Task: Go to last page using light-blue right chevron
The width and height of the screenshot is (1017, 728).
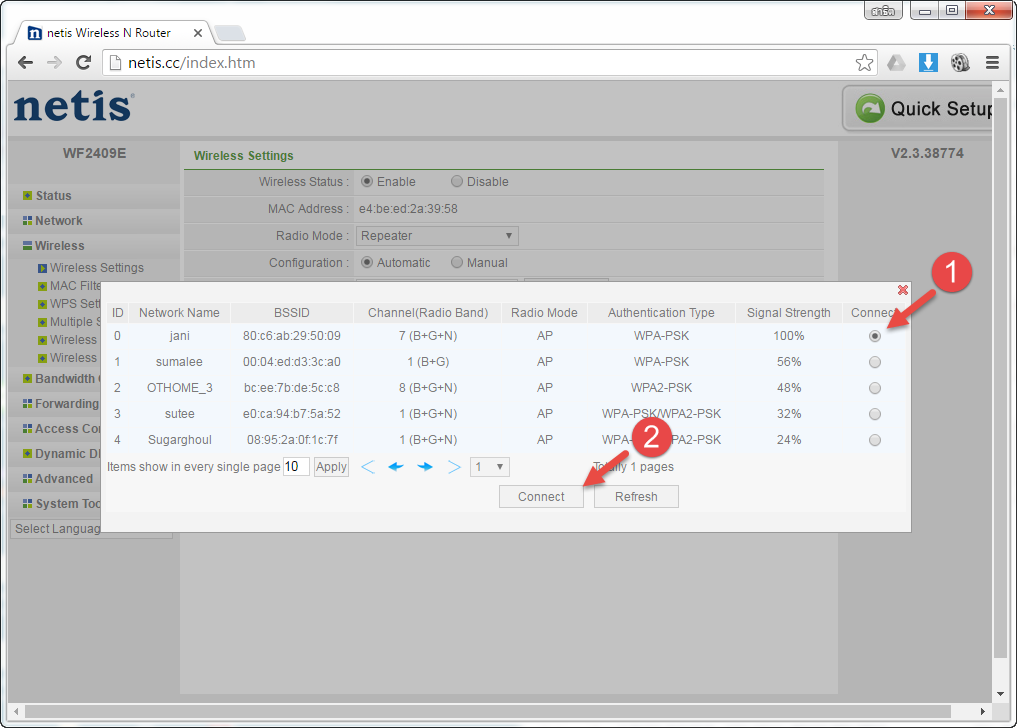Action: [454, 467]
